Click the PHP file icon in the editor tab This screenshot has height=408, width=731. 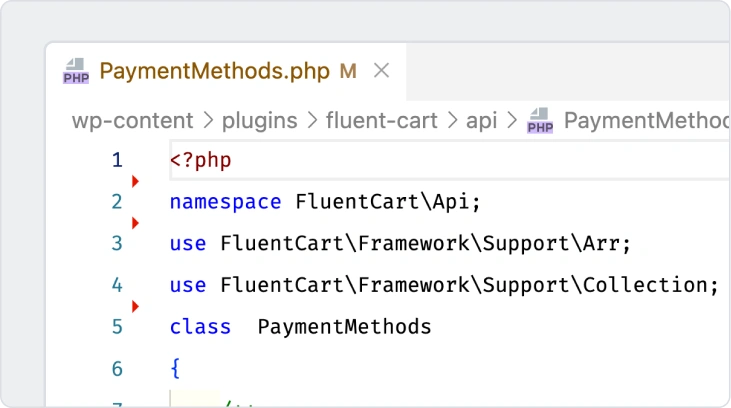(75, 71)
